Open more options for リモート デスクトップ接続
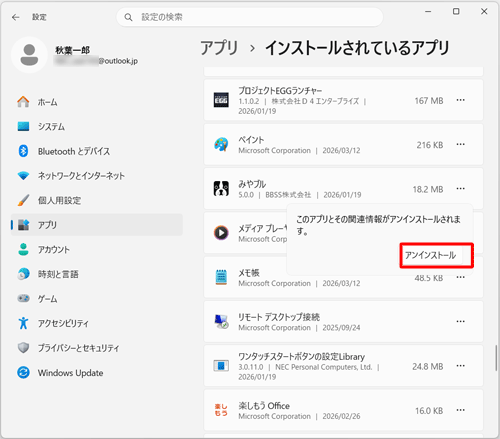500x439 pixels. coord(460,321)
